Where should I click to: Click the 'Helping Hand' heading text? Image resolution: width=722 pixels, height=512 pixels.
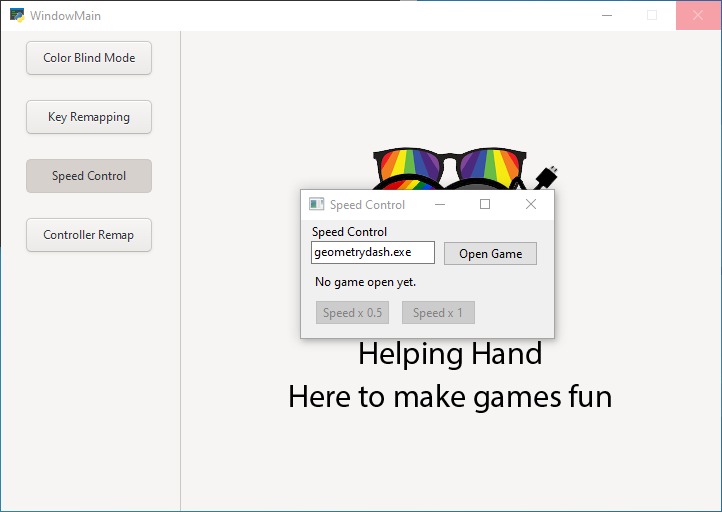pyautogui.click(x=450, y=354)
